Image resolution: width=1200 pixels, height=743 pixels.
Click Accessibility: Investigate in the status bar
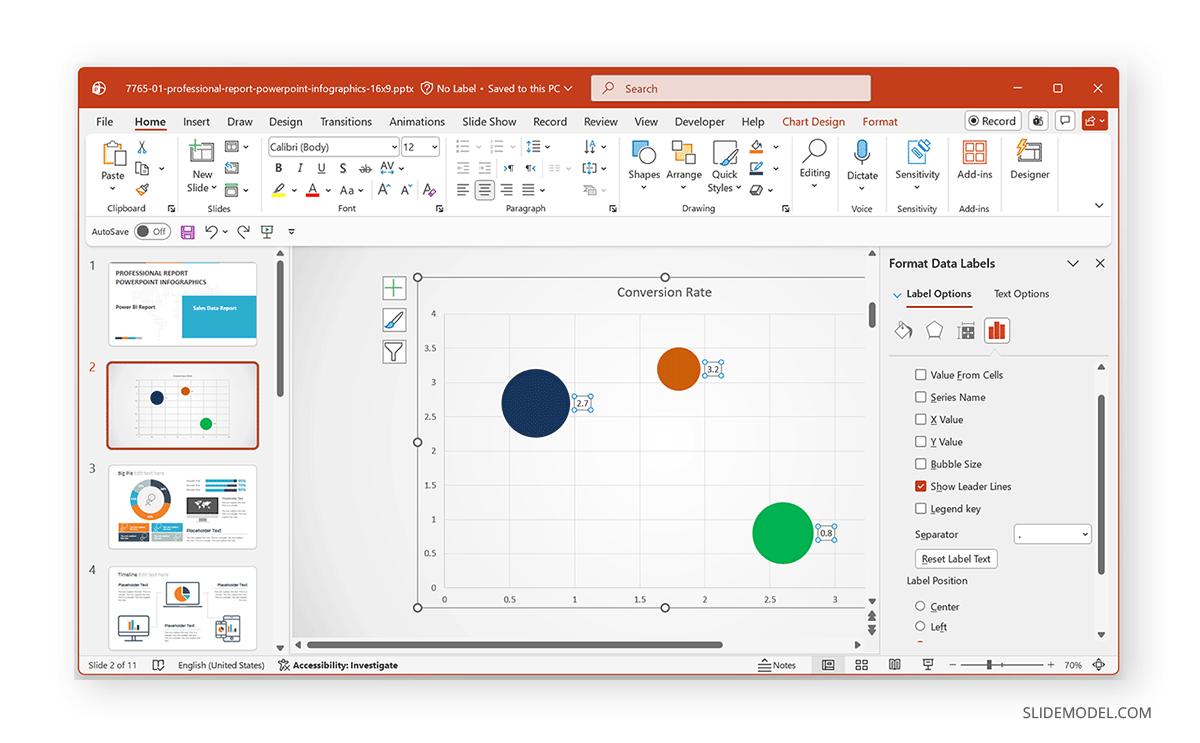coord(338,665)
